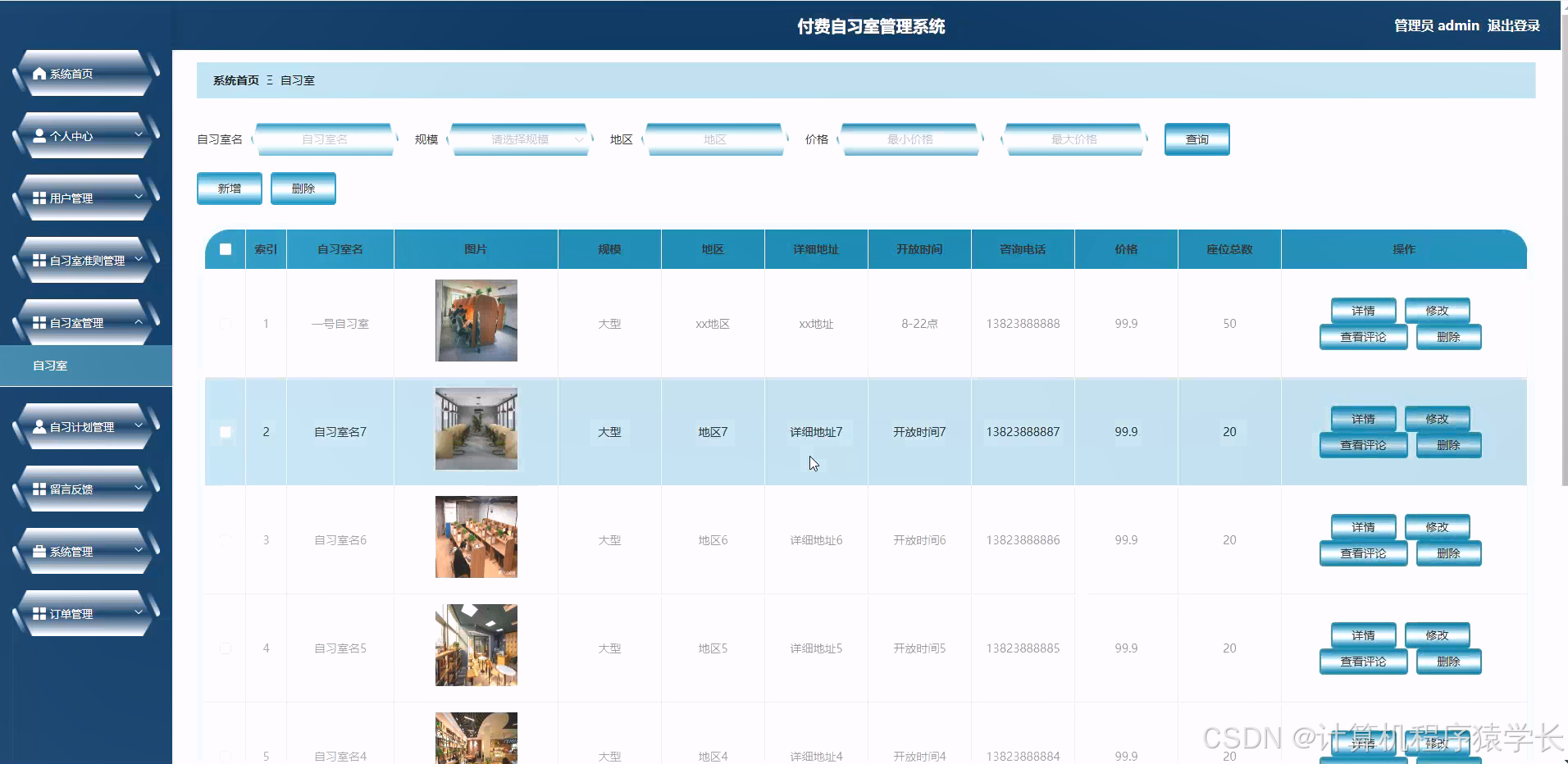
Task: Check the checkbox for row 自习室名5
Action: click(226, 648)
